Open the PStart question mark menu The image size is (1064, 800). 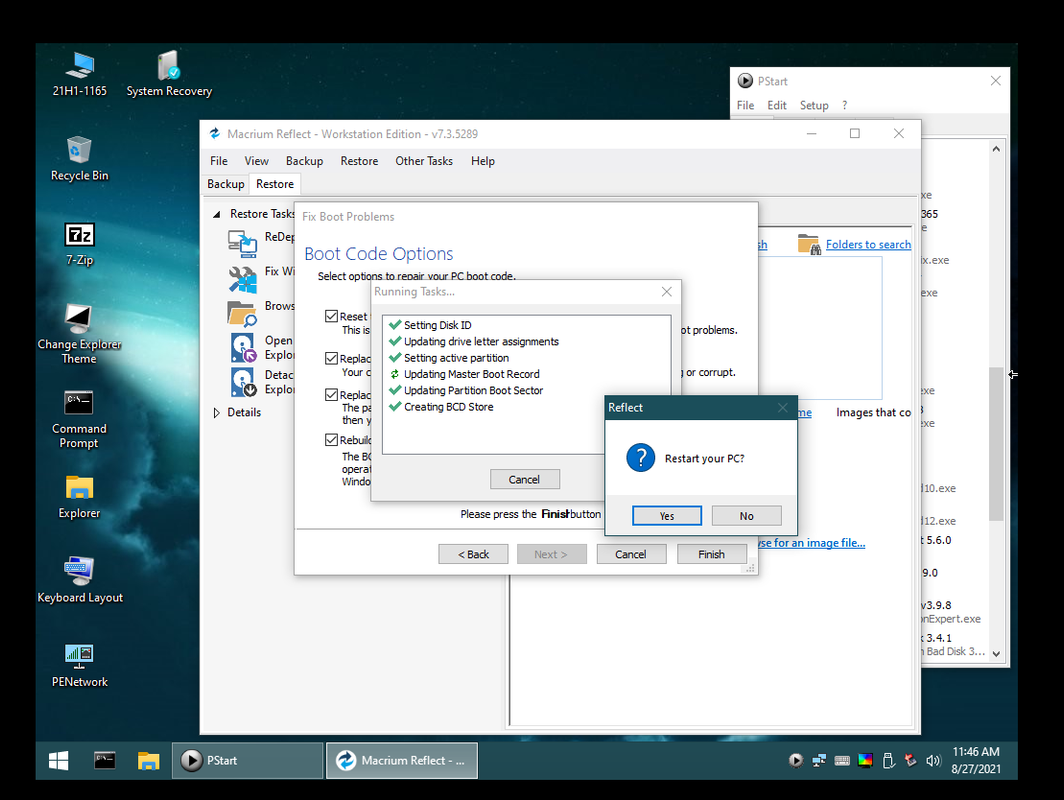pyautogui.click(x=844, y=105)
